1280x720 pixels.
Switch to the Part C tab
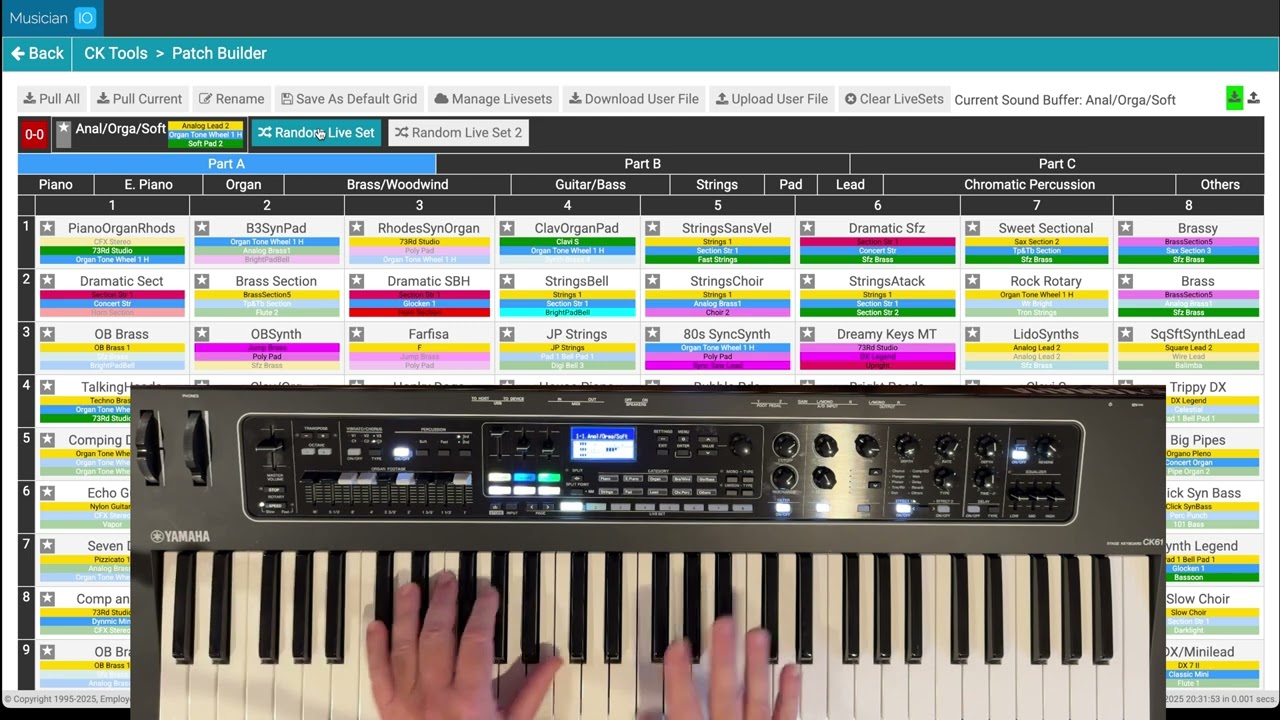click(1057, 163)
